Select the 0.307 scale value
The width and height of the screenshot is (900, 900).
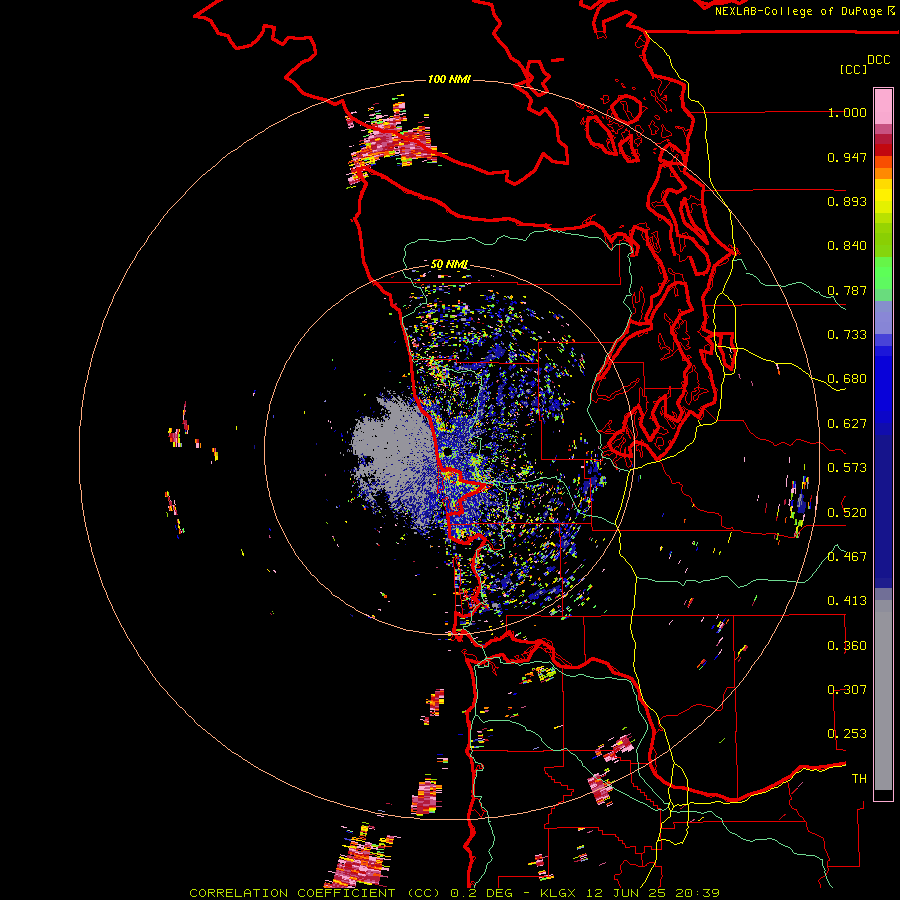[x=847, y=689]
